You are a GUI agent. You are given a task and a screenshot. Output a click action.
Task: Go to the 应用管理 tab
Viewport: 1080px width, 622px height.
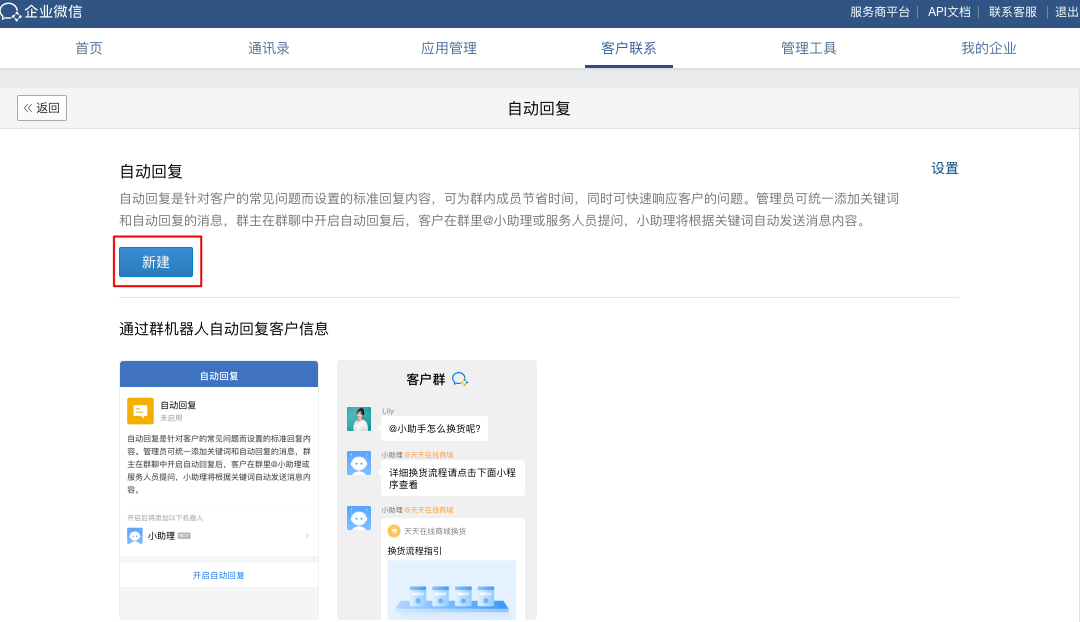(449, 48)
